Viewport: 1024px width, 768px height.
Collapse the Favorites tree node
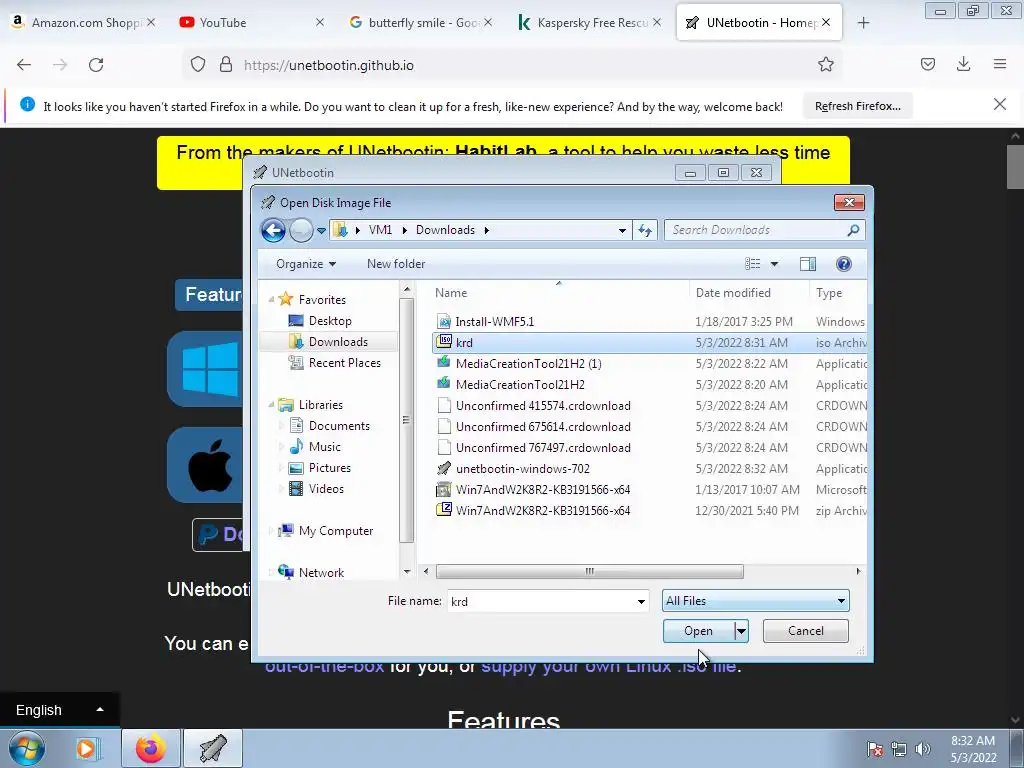tap(272, 299)
